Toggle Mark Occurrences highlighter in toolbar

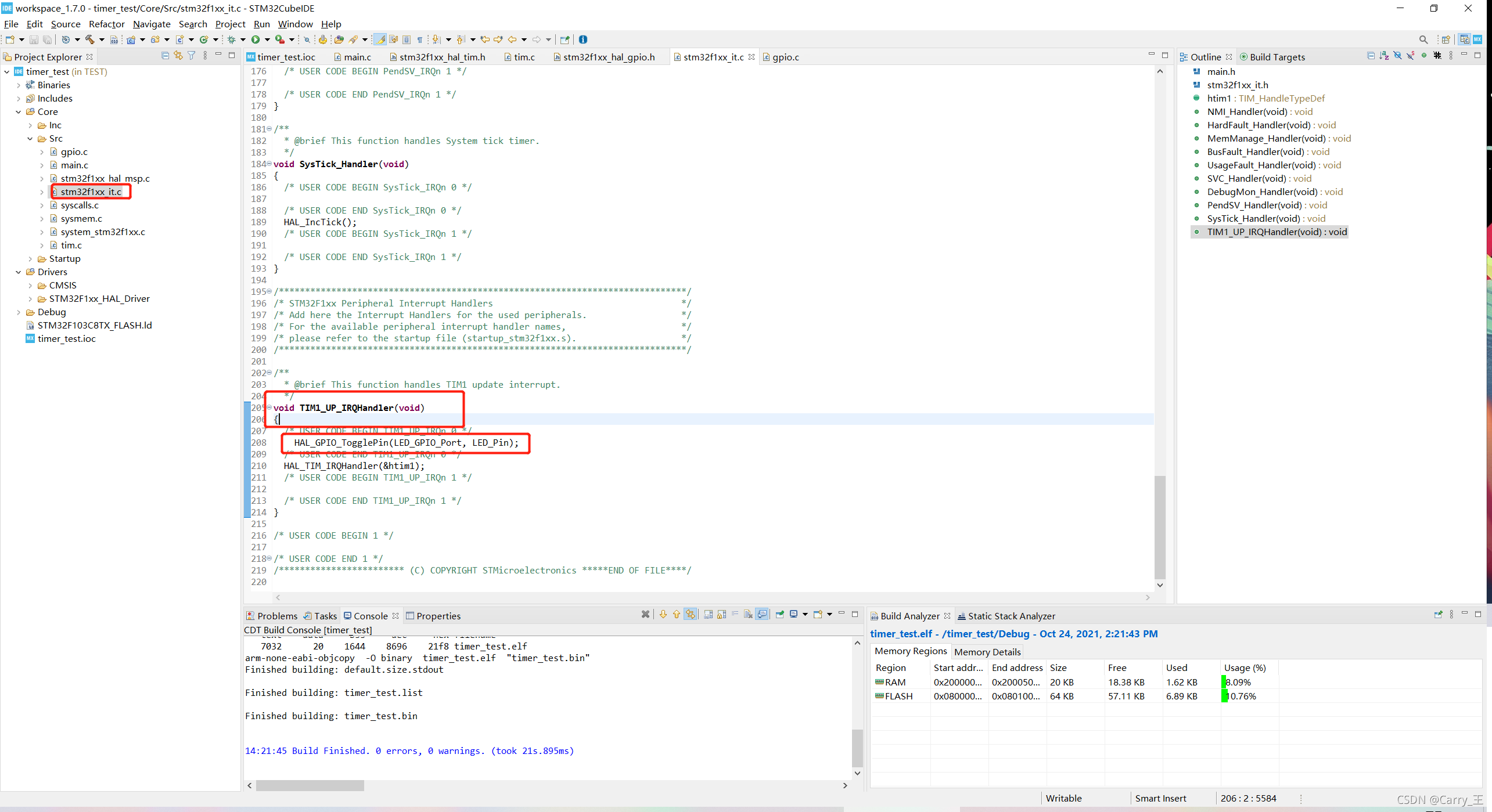coord(379,39)
